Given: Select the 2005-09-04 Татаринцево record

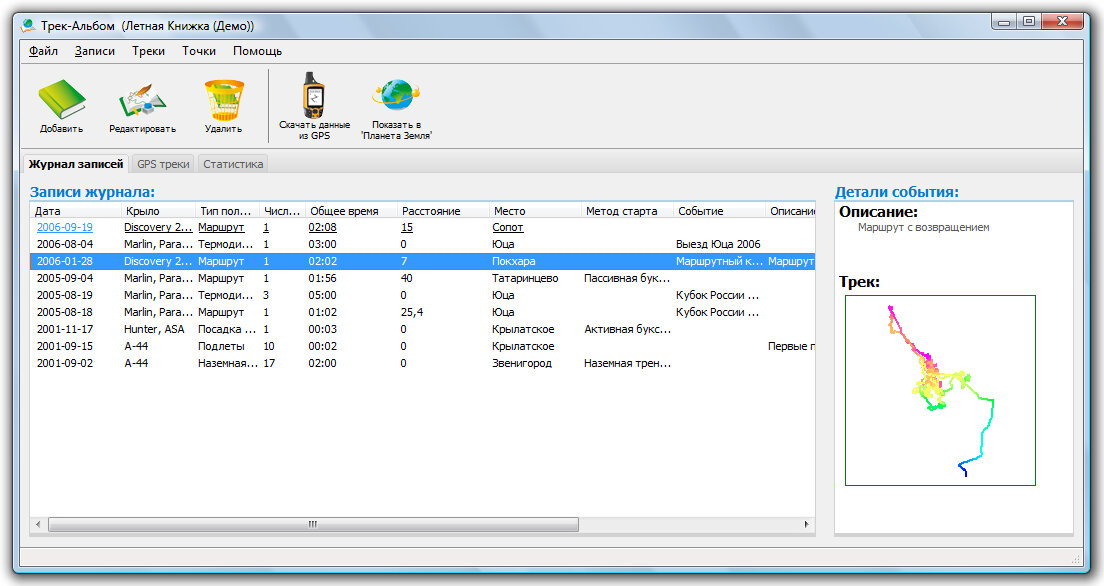Looking at the screenshot, I should (300, 278).
